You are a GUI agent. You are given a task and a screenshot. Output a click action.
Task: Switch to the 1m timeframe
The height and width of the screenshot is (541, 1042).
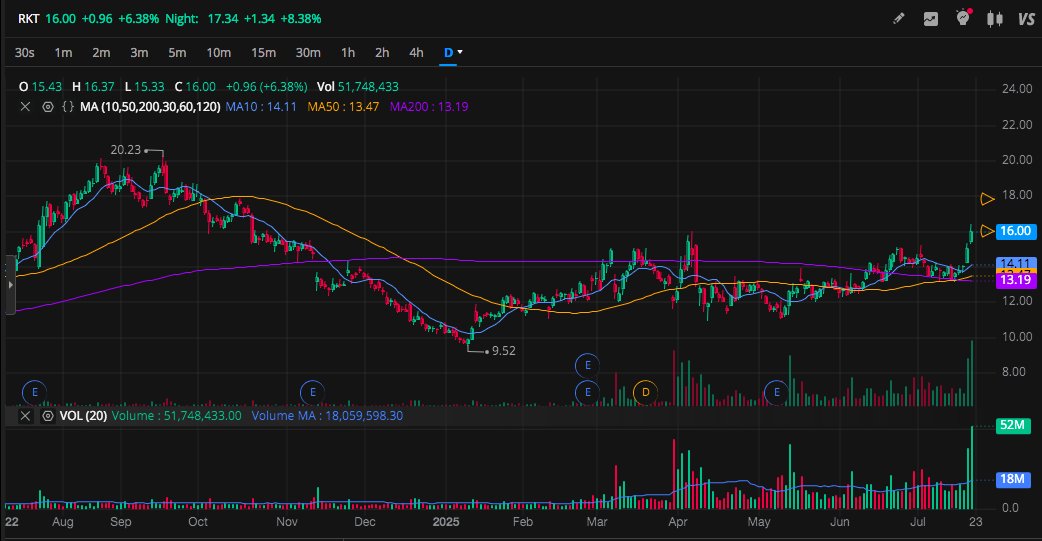point(63,53)
